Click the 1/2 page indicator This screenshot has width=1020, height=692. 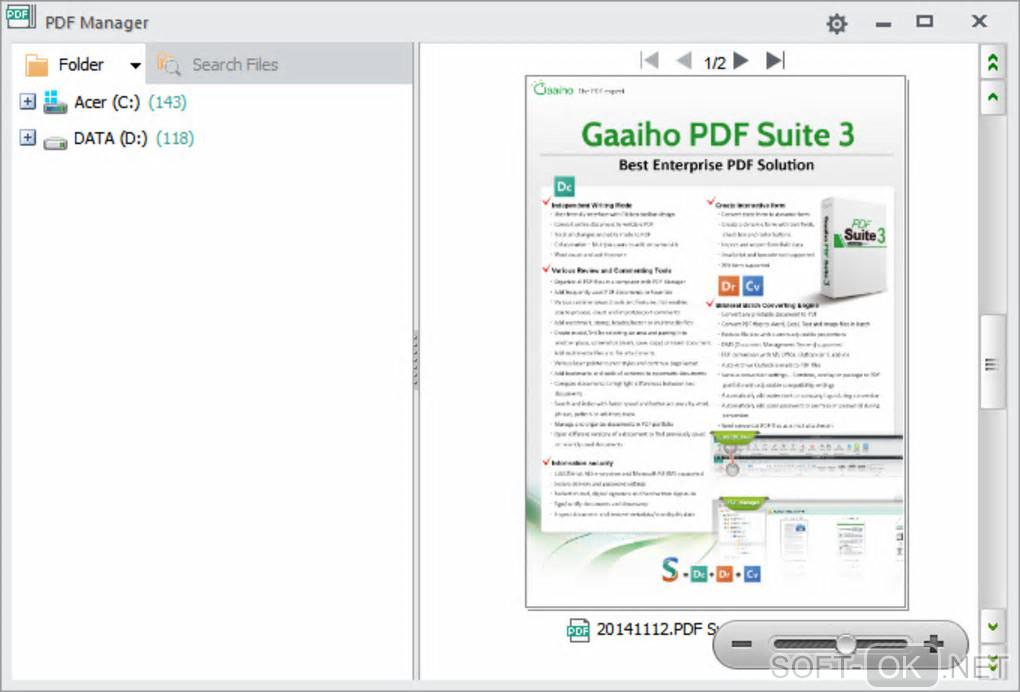pyautogui.click(x=714, y=62)
